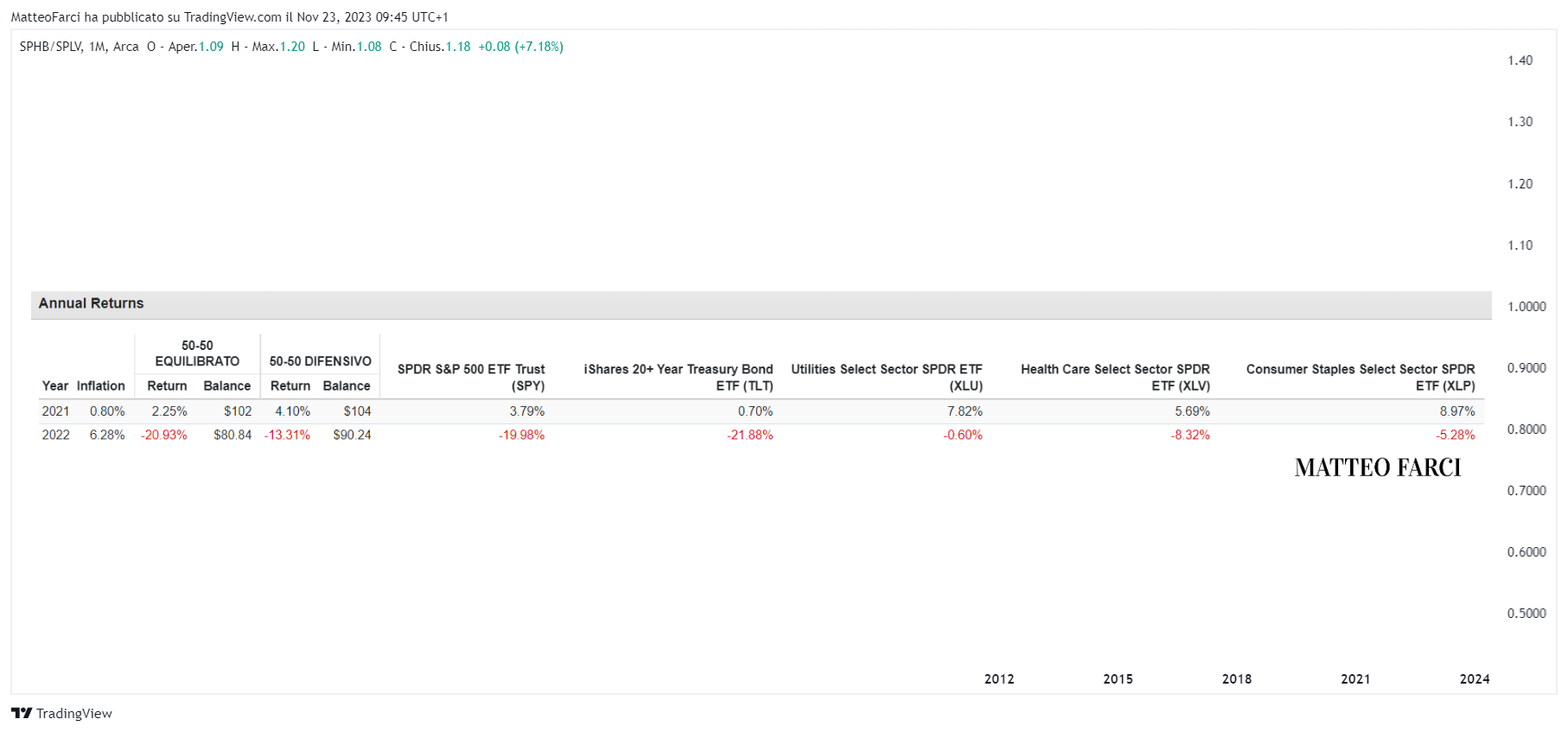Click the Year column header
The width and height of the screenshot is (1568, 732).
[x=55, y=385]
